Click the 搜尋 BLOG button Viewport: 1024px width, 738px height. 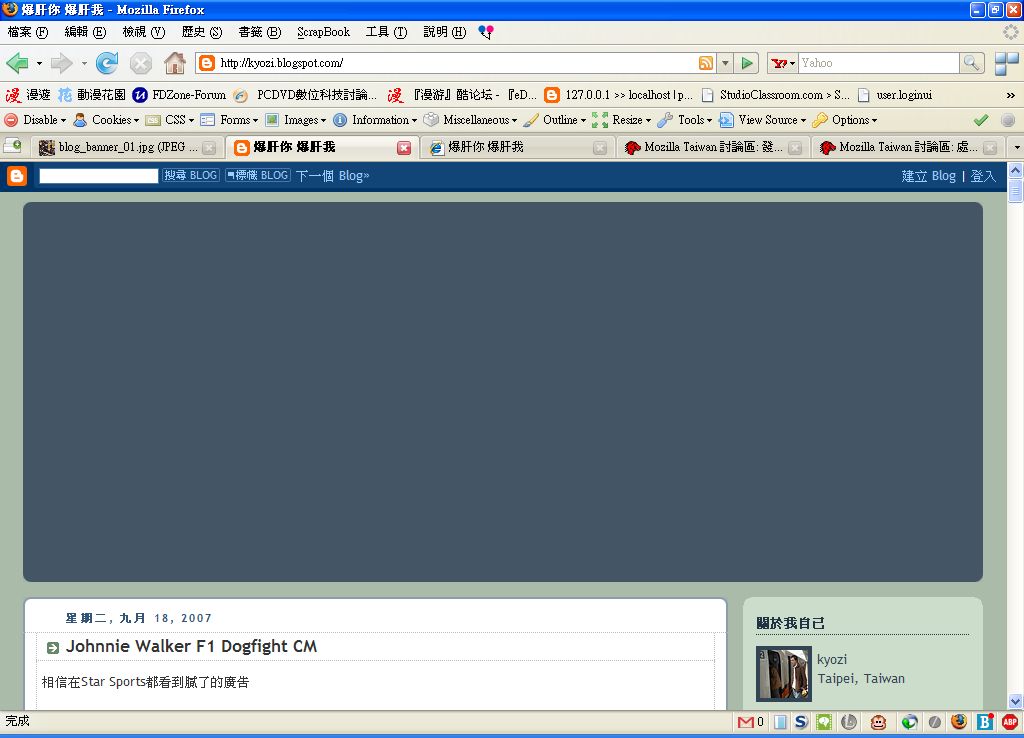[x=190, y=175]
